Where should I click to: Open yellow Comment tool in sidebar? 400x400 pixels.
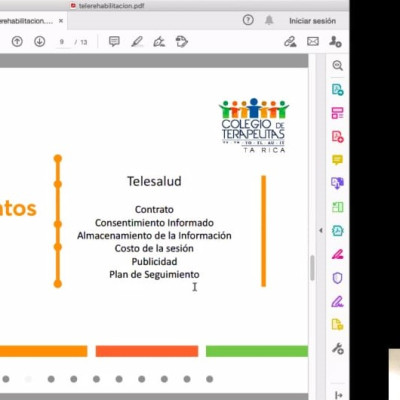point(337,160)
